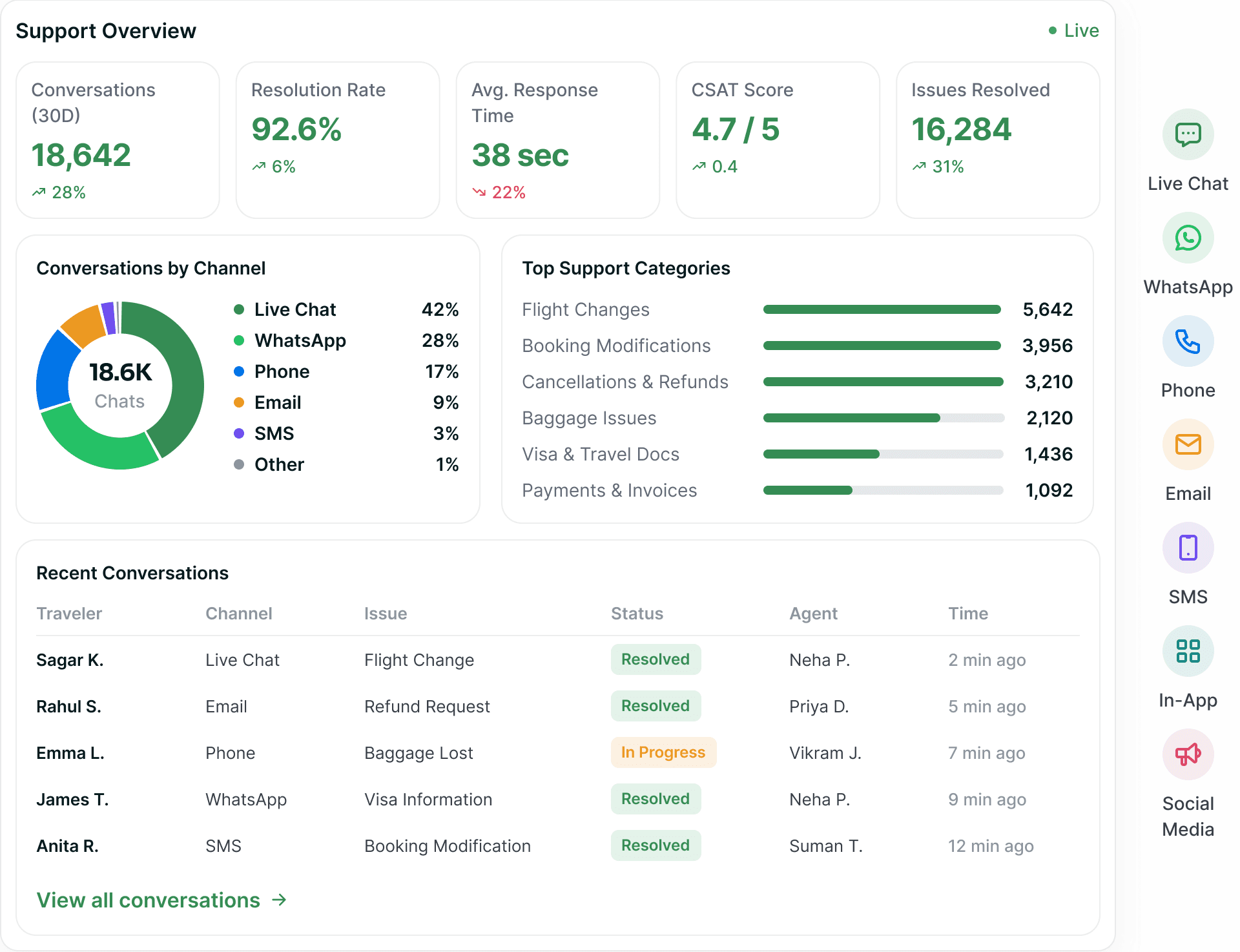
Task: Click the Resolved badge for Rahul S.
Action: (x=656, y=706)
